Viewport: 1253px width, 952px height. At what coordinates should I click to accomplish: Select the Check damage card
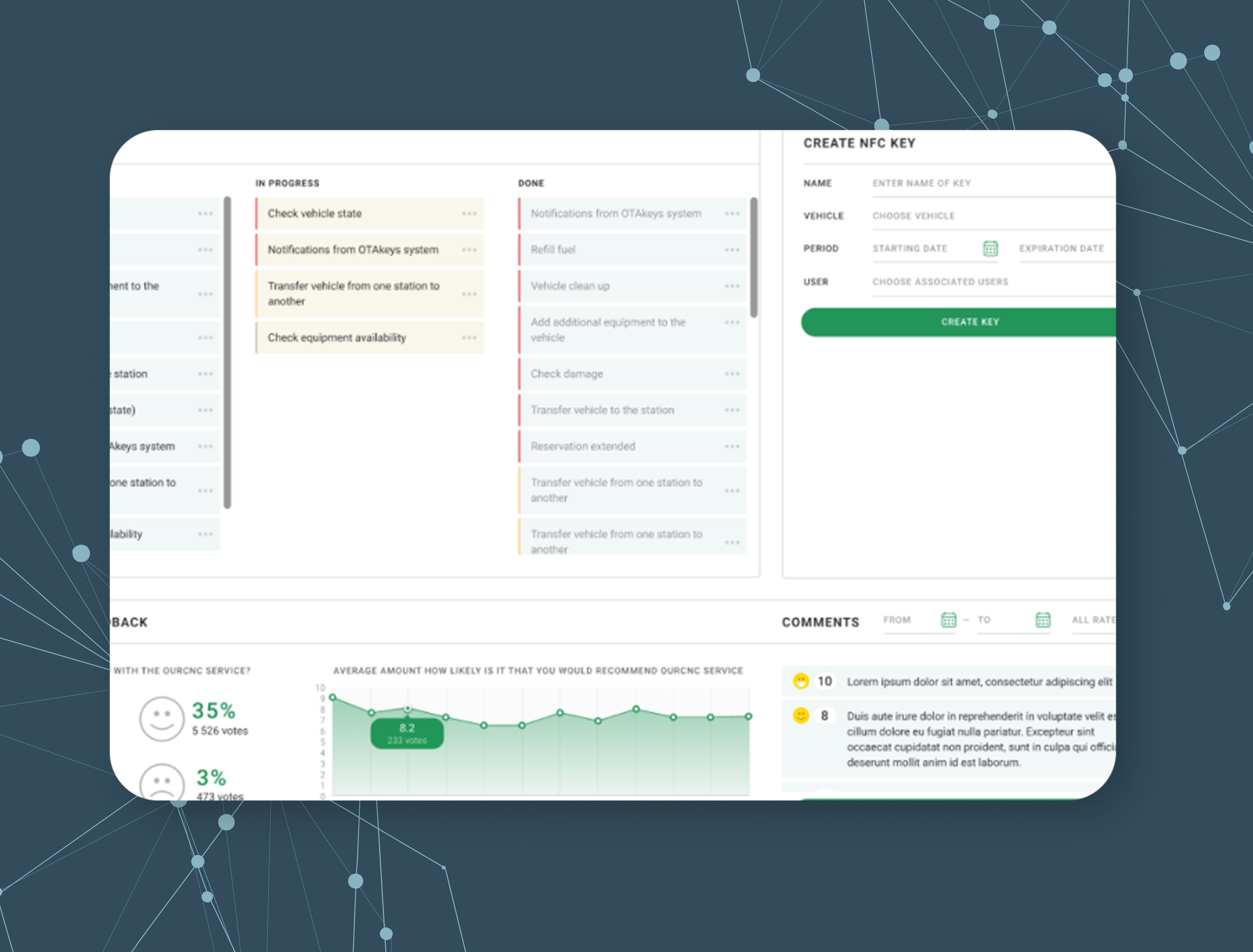633,374
